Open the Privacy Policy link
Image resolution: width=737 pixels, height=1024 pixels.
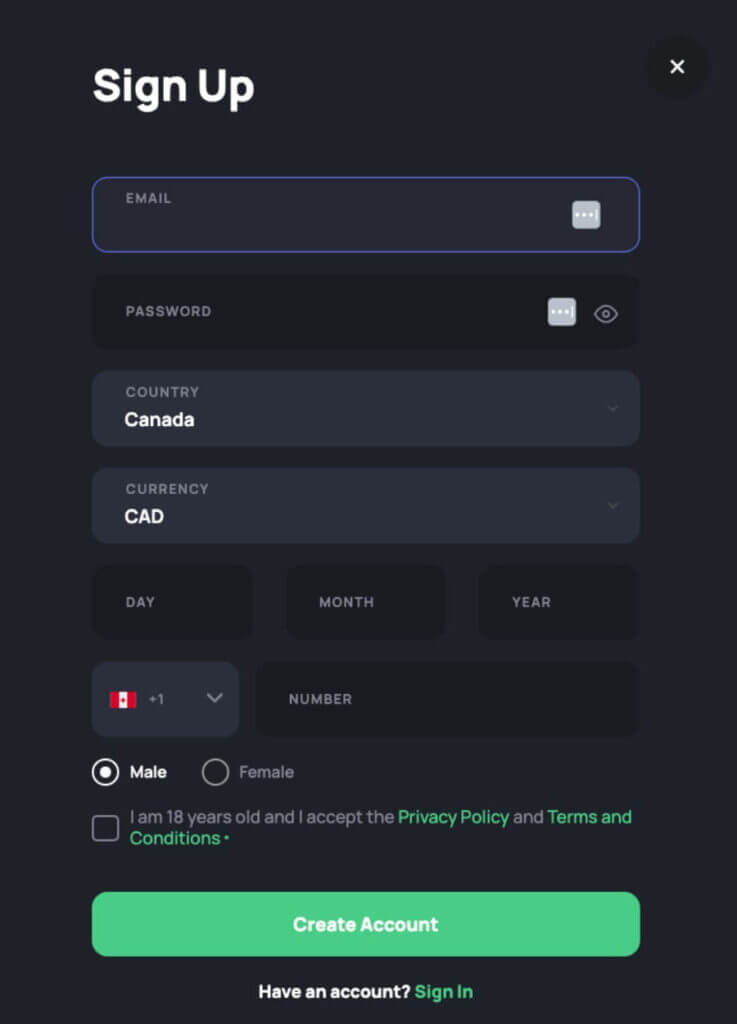click(x=453, y=817)
